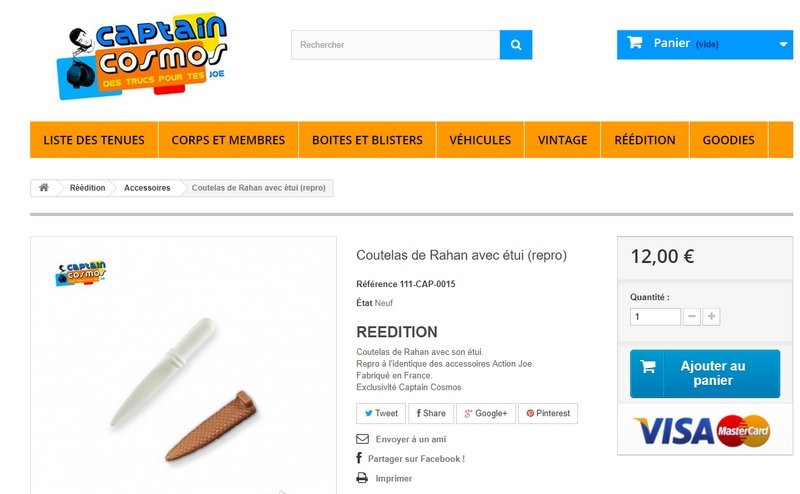The width and height of the screenshot is (800, 494).
Task: Focus the Rechercher search field
Action: pyautogui.click(x=395, y=45)
